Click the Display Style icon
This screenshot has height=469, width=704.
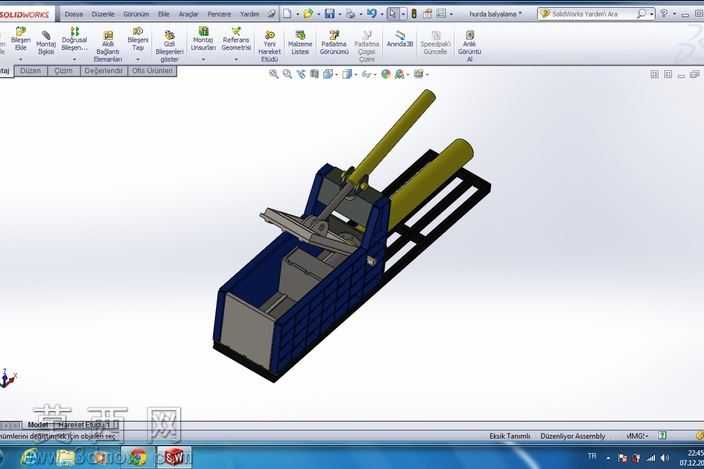[x=347, y=74]
